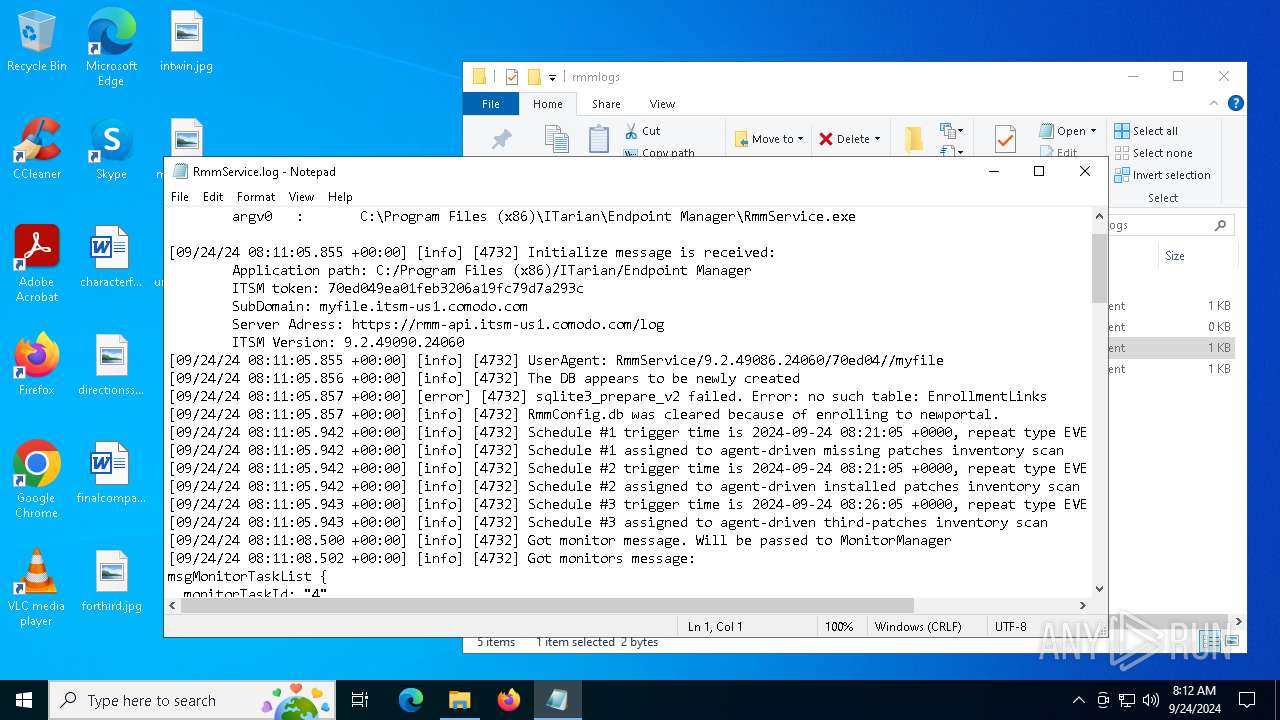
Task: Open the Notepad Help menu
Action: pyautogui.click(x=340, y=197)
